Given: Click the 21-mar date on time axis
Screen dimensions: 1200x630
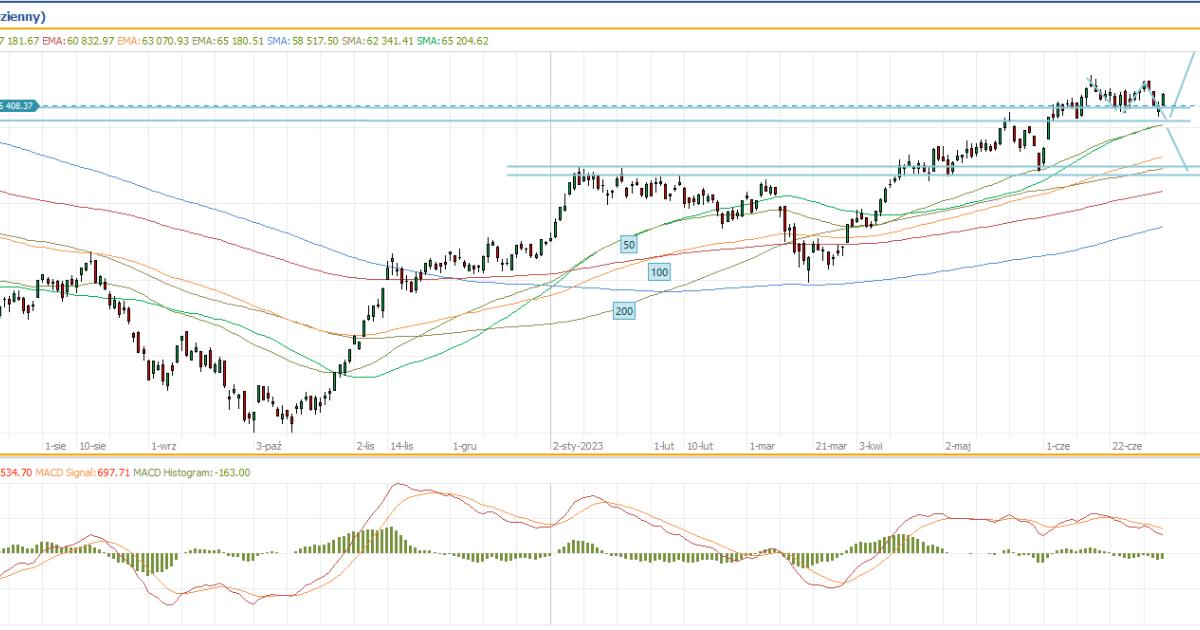Looking at the screenshot, I should pos(830,447).
